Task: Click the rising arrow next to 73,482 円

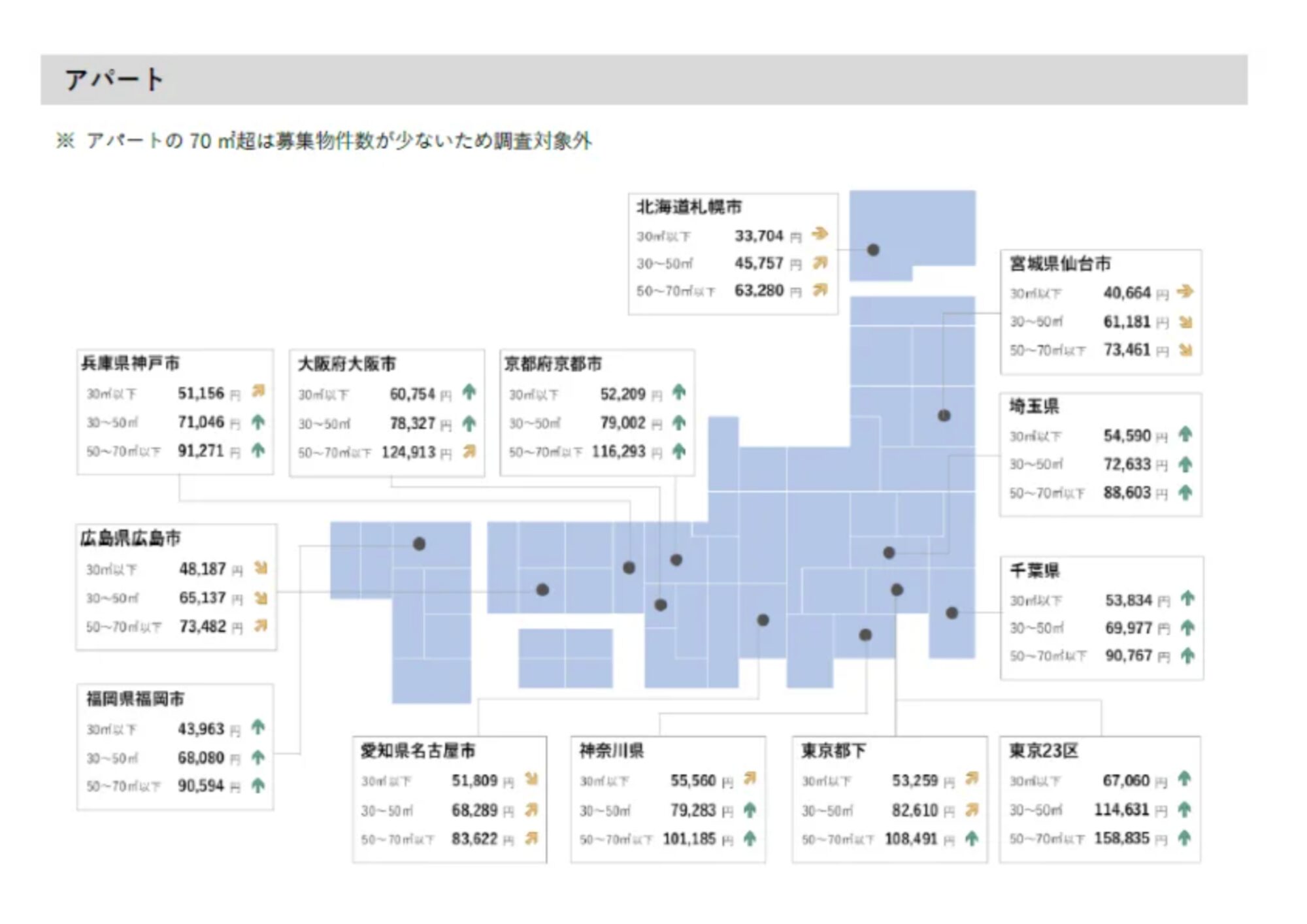Action: tap(261, 626)
